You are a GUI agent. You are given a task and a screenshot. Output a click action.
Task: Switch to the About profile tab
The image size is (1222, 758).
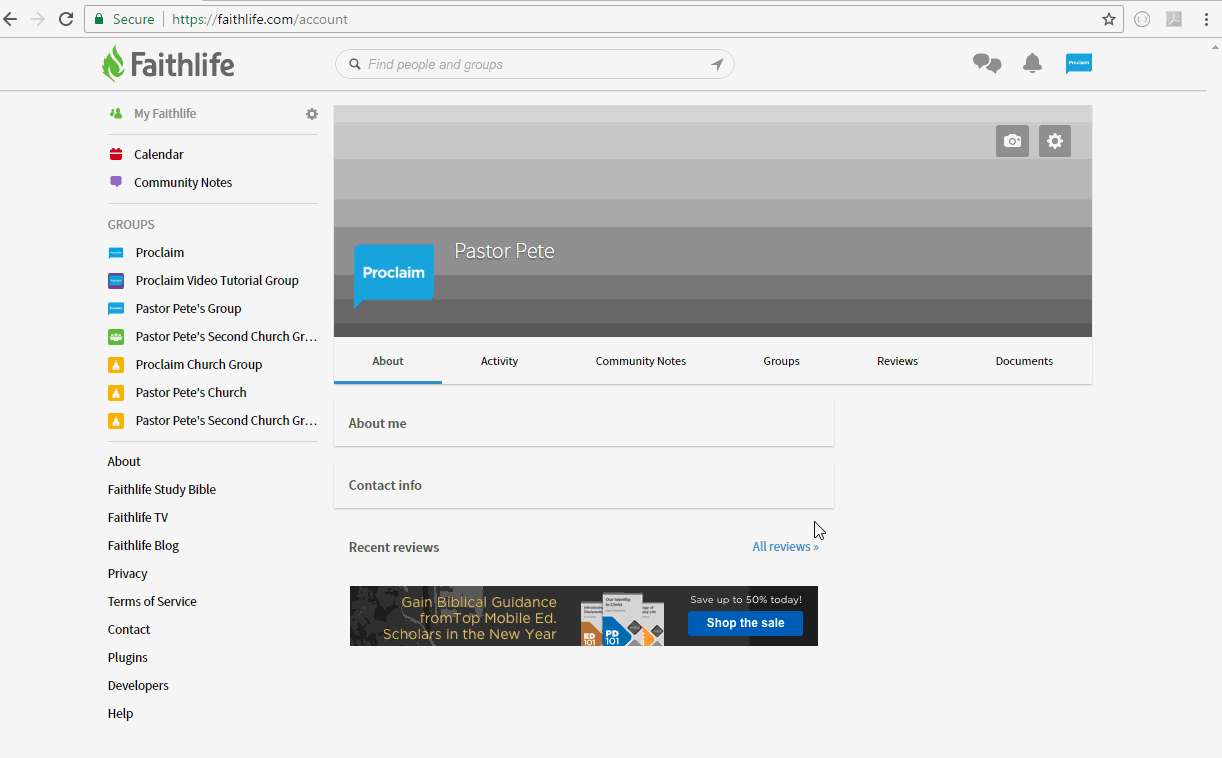click(388, 361)
